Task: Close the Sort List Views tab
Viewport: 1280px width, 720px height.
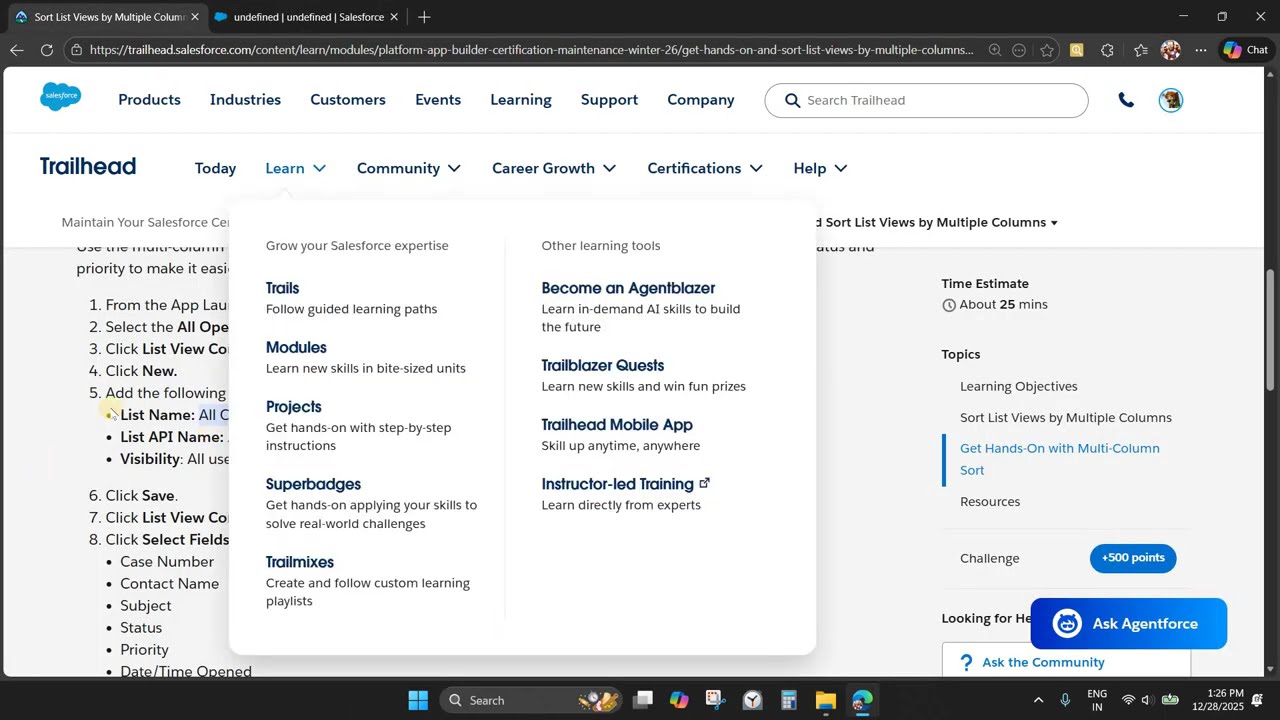Action: tap(195, 17)
